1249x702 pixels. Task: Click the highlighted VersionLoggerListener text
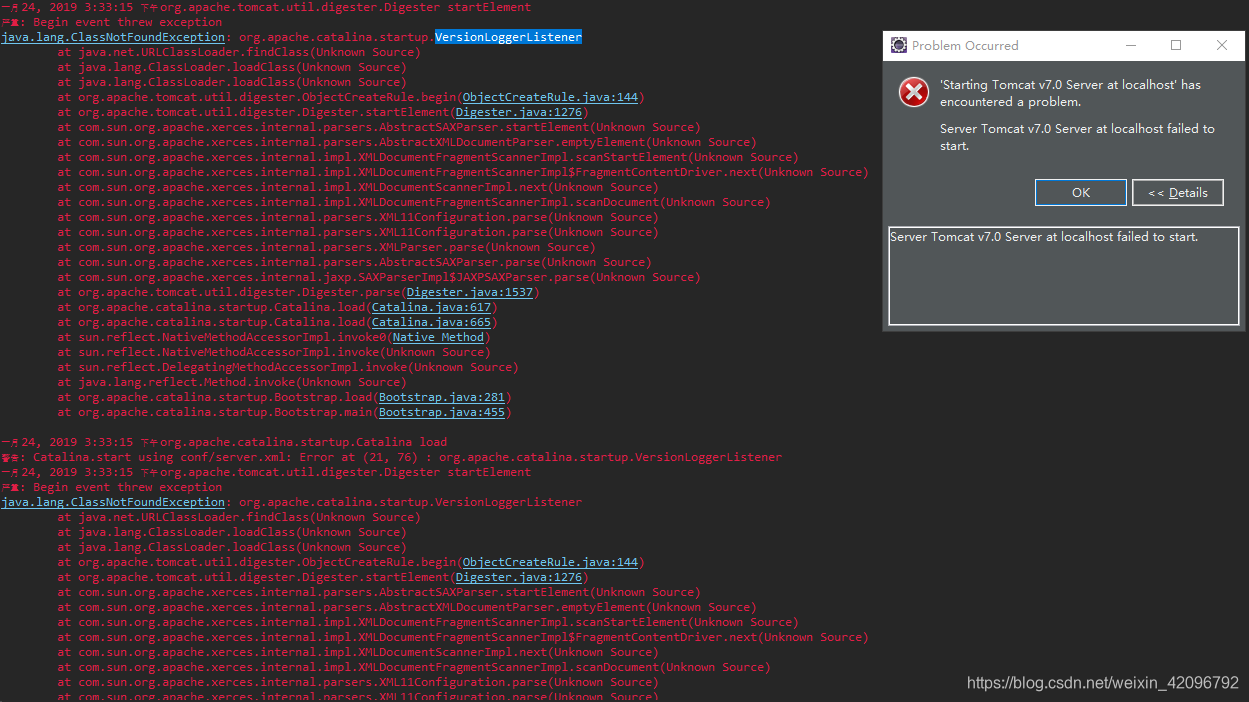pos(508,37)
